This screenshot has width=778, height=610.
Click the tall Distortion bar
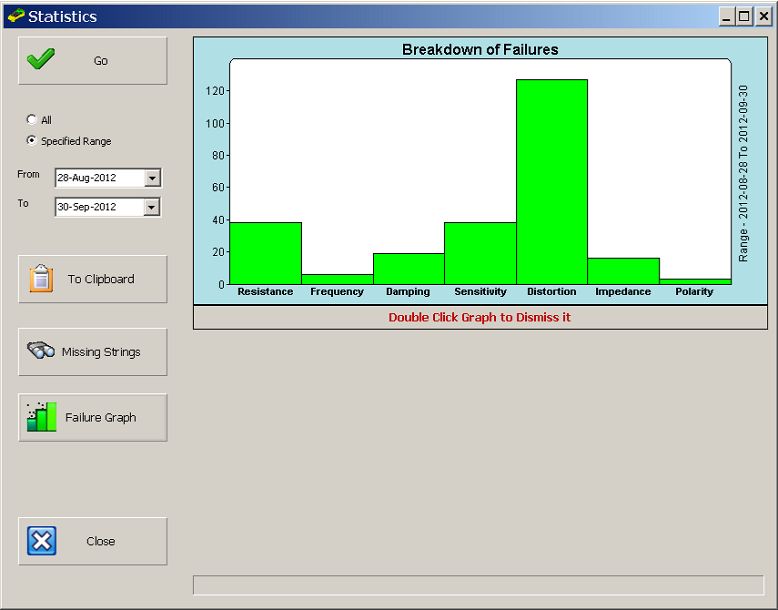(552, 182)
